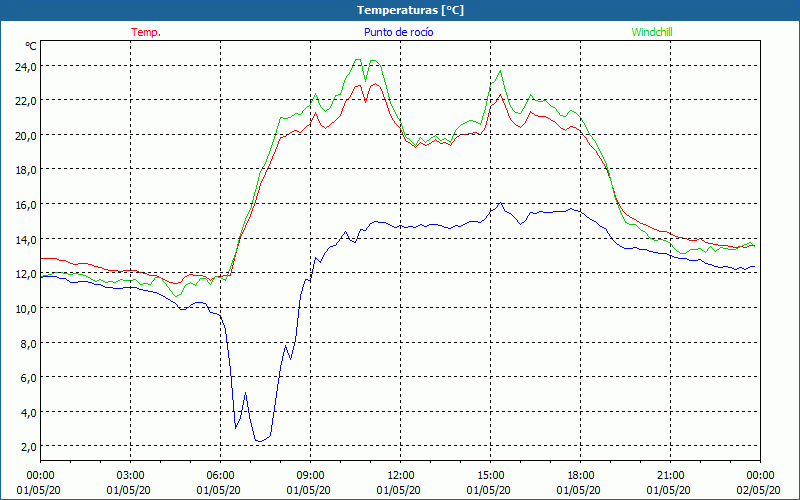Click the 06:00 time axis label
The image size is (800, 500).
tap(220, 476)
